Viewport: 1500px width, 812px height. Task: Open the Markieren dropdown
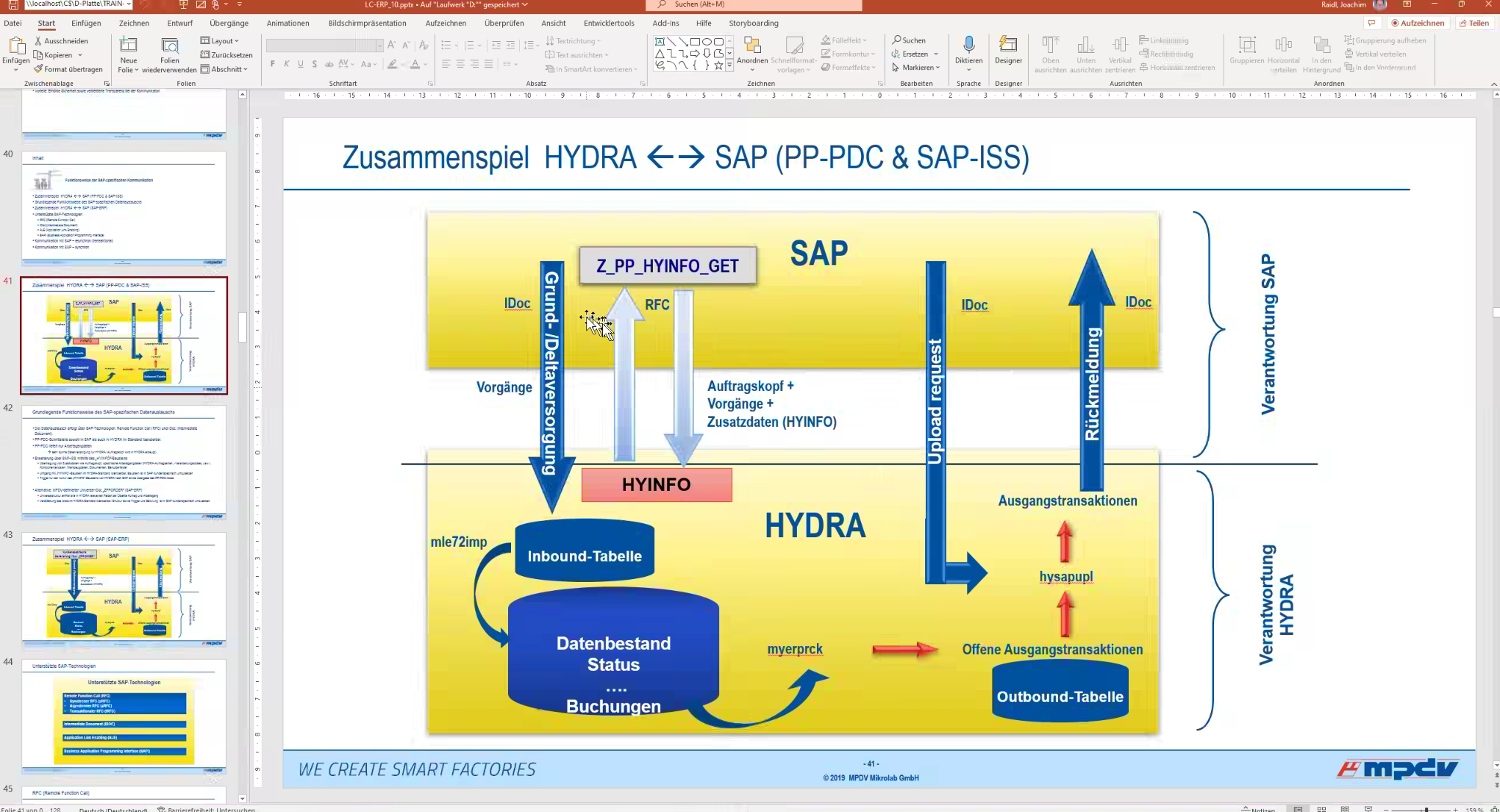coord(916,68)
